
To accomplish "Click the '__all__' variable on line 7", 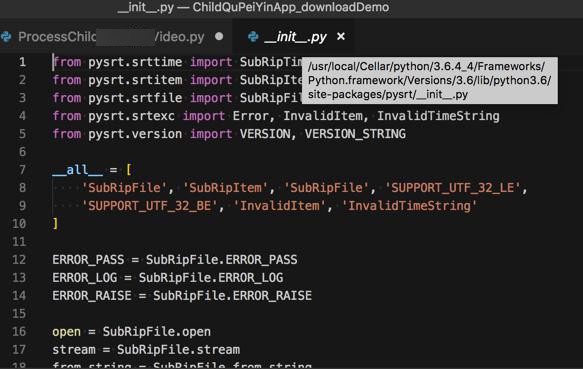I will [x=77, y=170].
